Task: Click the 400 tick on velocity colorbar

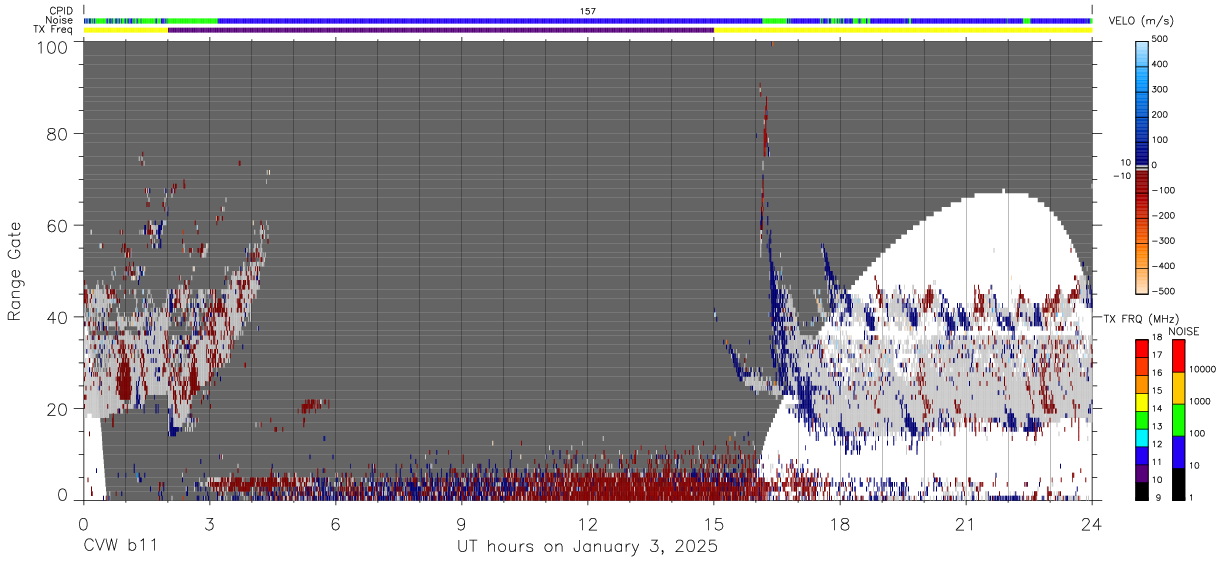Action: (x=1160, y=64)
